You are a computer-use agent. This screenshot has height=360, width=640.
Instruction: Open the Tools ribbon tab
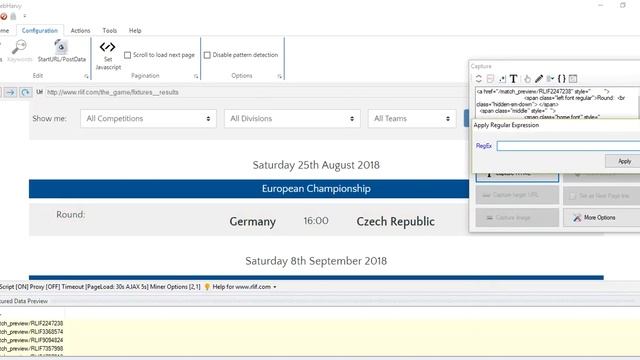point(109,31)
